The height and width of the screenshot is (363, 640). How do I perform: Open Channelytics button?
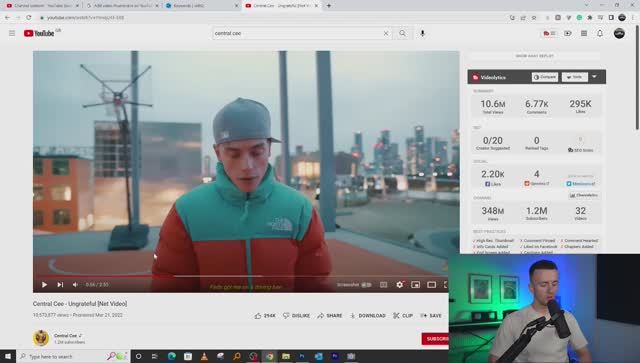[584, 196]
